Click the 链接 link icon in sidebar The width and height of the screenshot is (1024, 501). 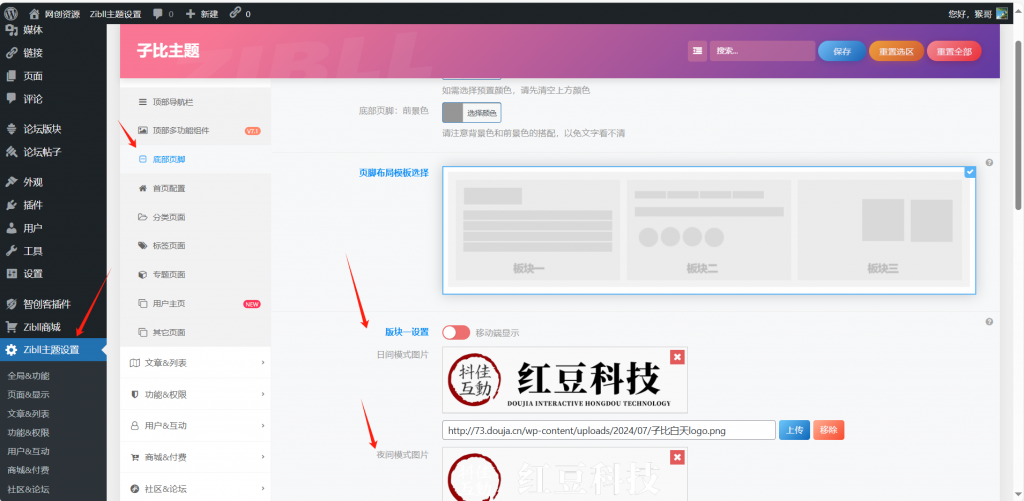click(x=11, y=53)
